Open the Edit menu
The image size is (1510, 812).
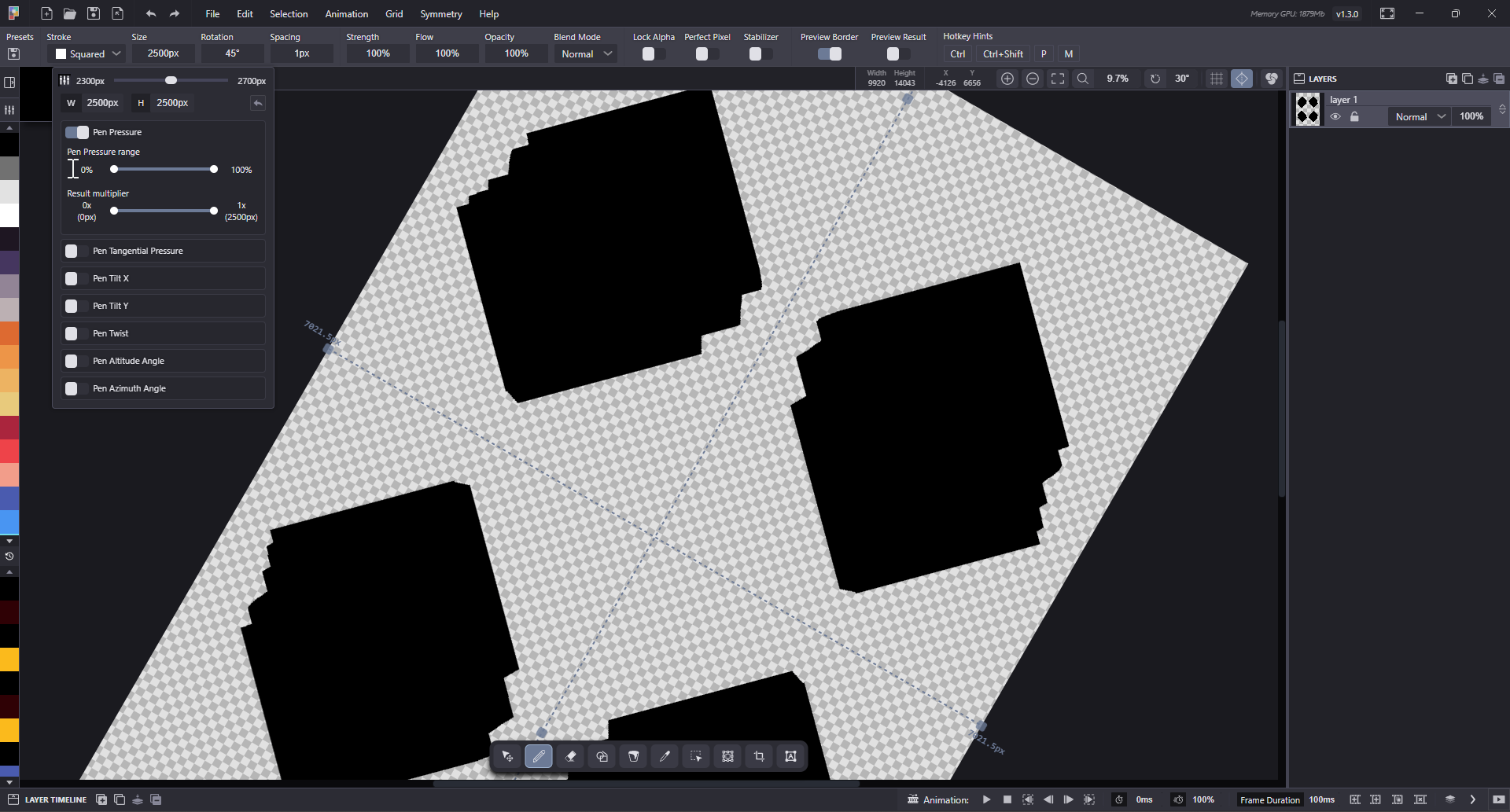tap(245, 14)
